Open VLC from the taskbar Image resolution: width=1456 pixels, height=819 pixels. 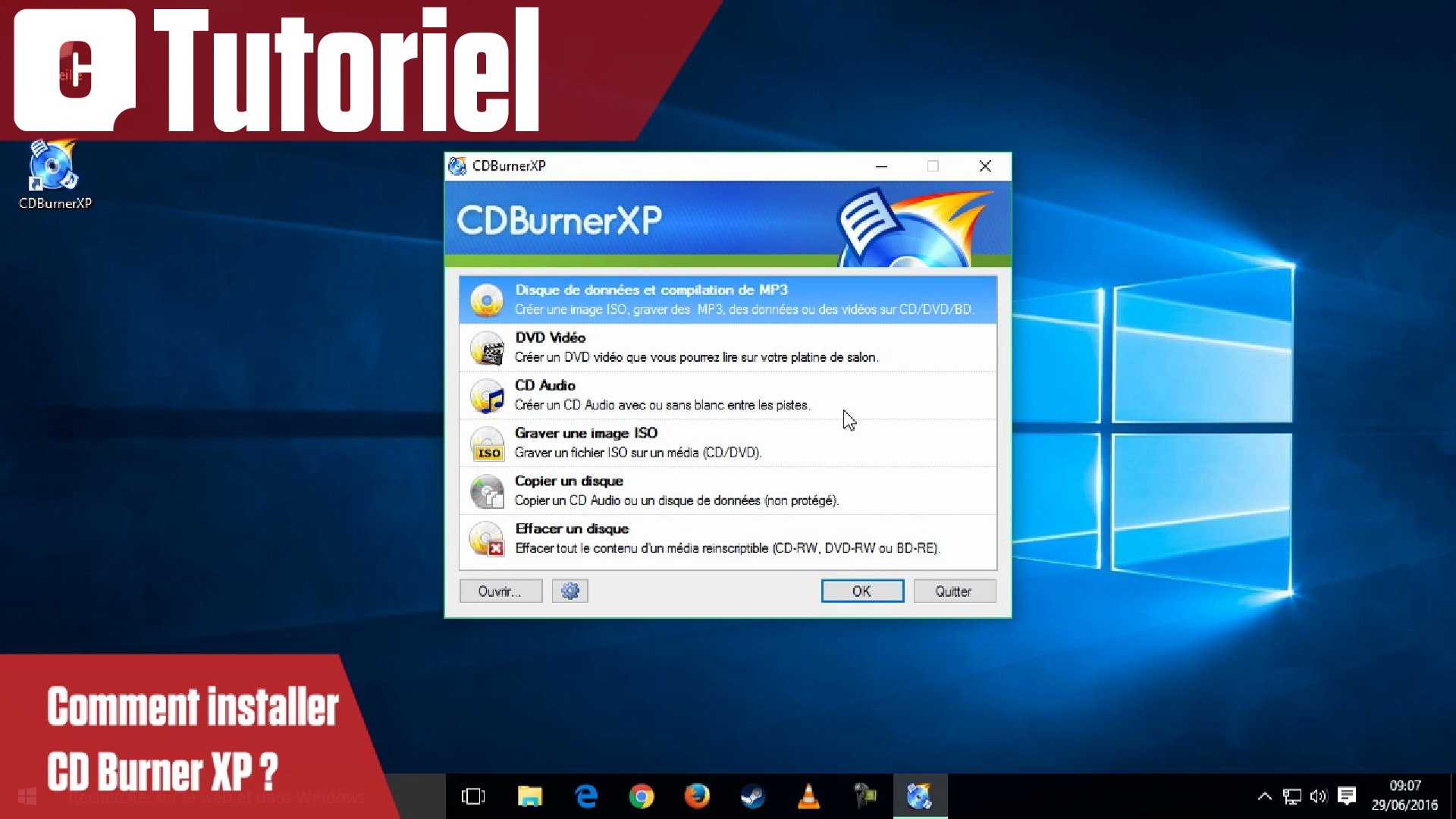808,796
